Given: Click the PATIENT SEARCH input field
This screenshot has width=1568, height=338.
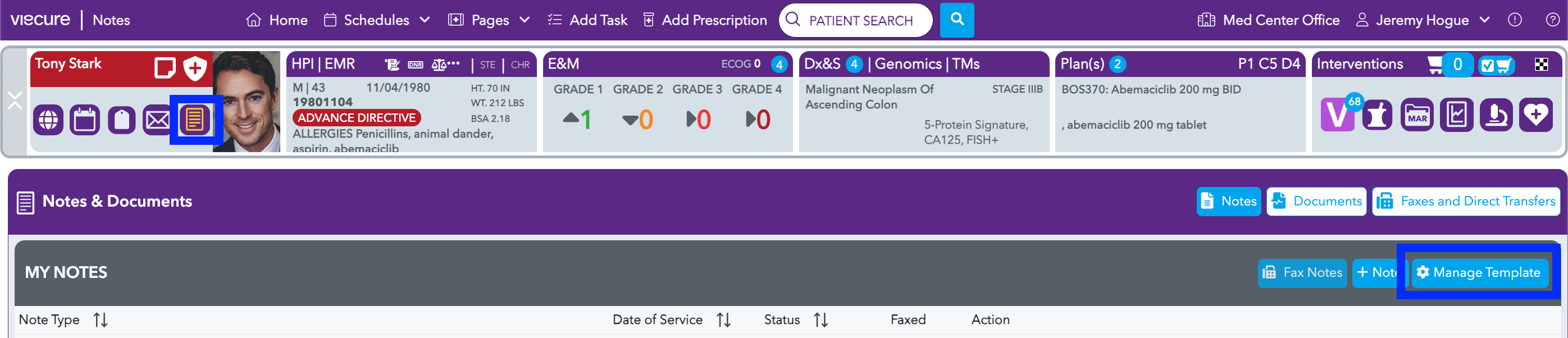Looking at the screenshot, I should click(x=855, y=20).
